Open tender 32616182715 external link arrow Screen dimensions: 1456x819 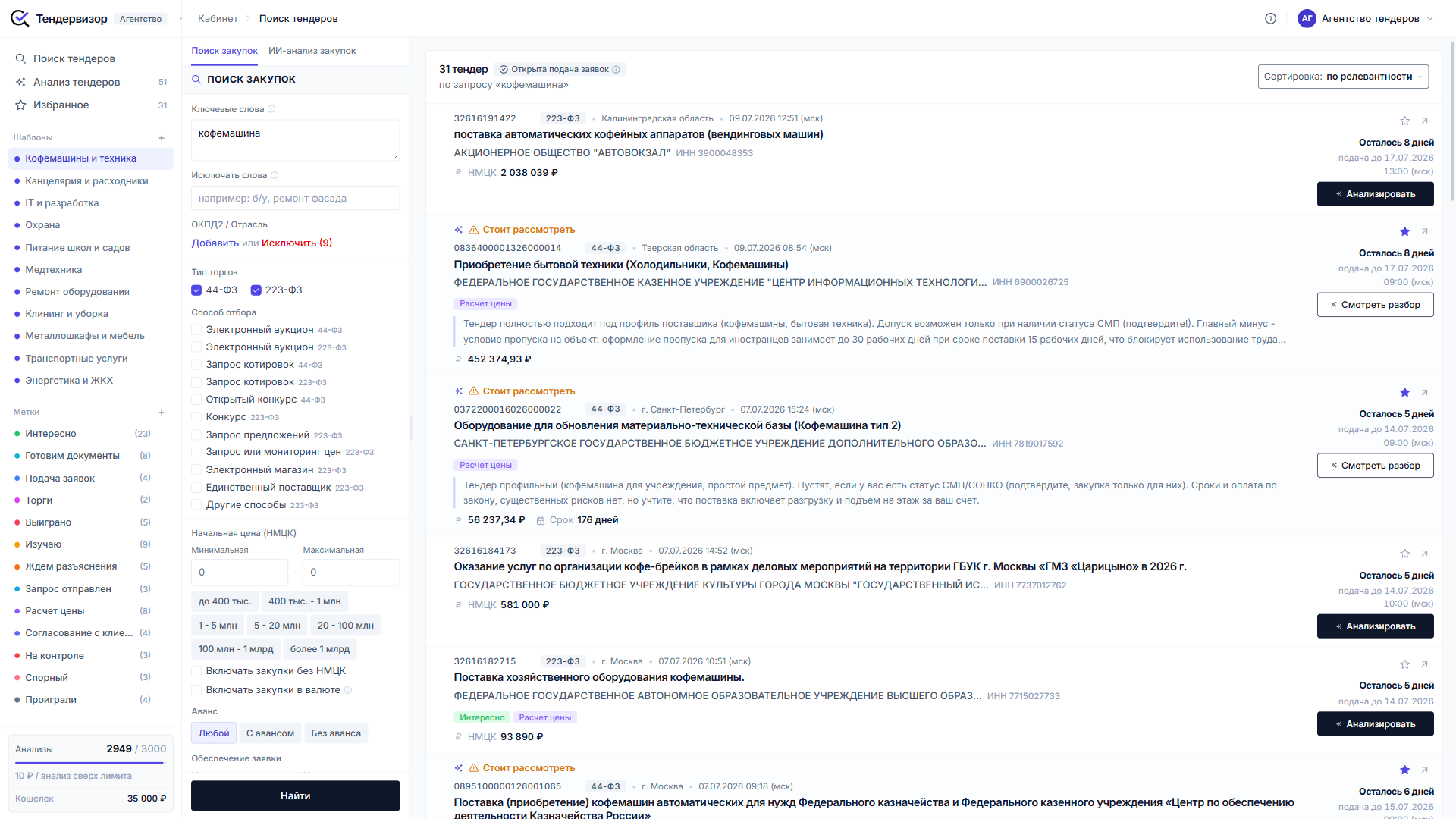(x=1424, y=664)
